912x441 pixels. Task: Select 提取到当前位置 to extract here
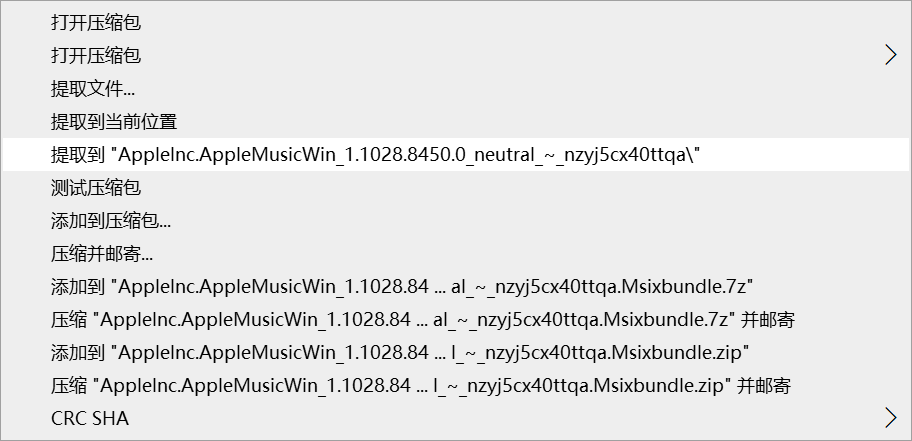click(x=456, y=122)
